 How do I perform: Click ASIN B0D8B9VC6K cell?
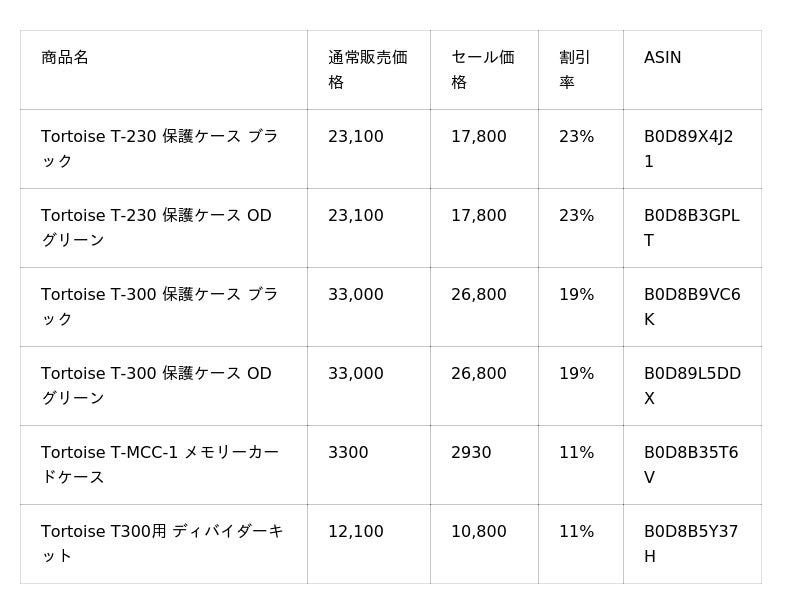point(692,307)
